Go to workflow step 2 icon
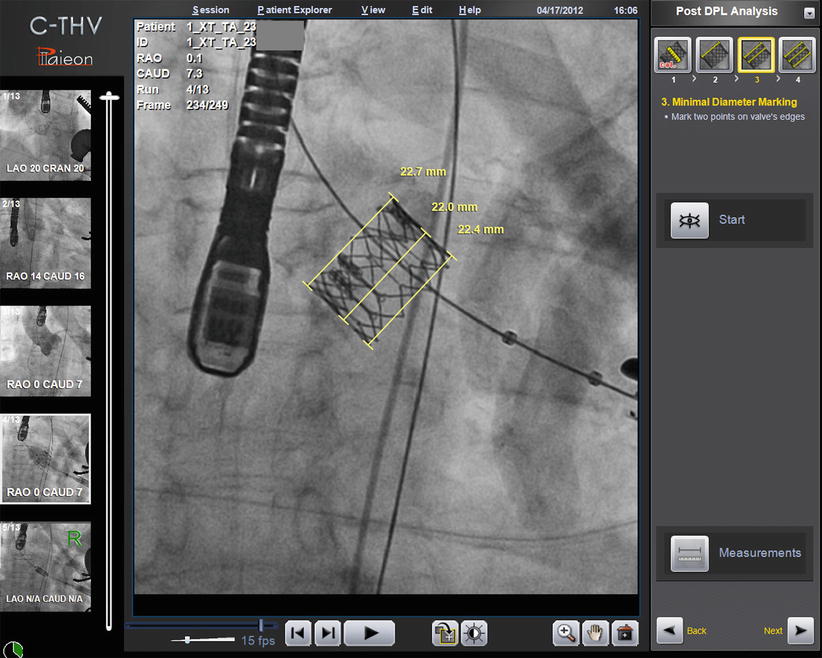Screen dimensions: 822x658 point(713,55)
